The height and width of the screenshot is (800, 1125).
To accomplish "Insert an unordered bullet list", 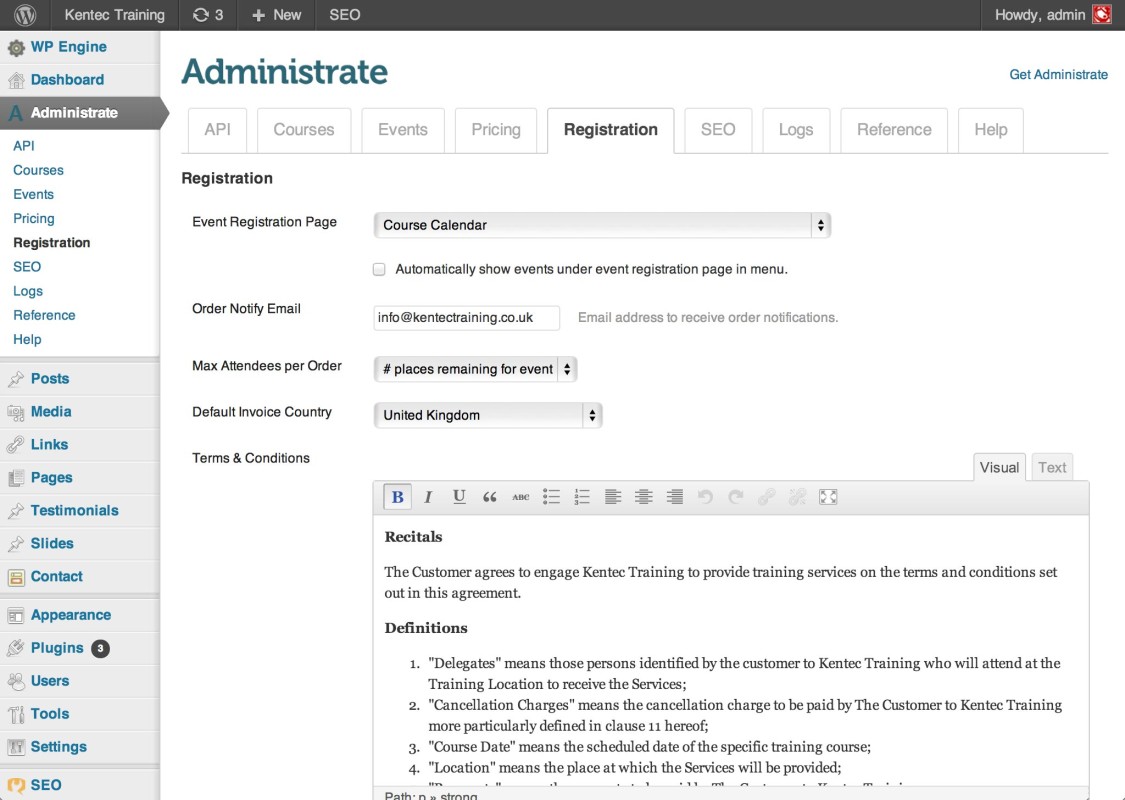I will [x=551, y=497].
